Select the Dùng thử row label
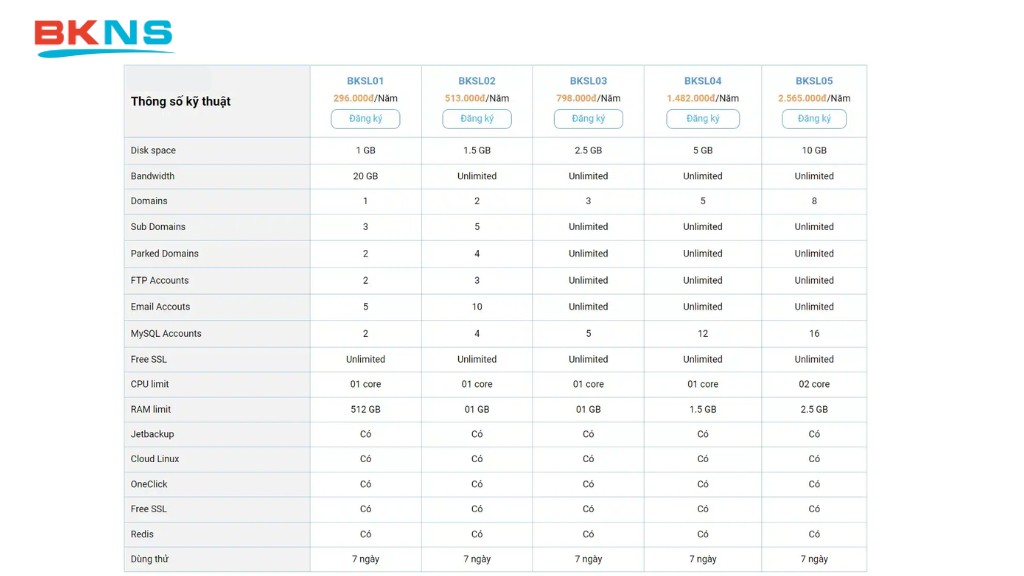Screen dimensions: 1024x576 [x=149, y=559]
